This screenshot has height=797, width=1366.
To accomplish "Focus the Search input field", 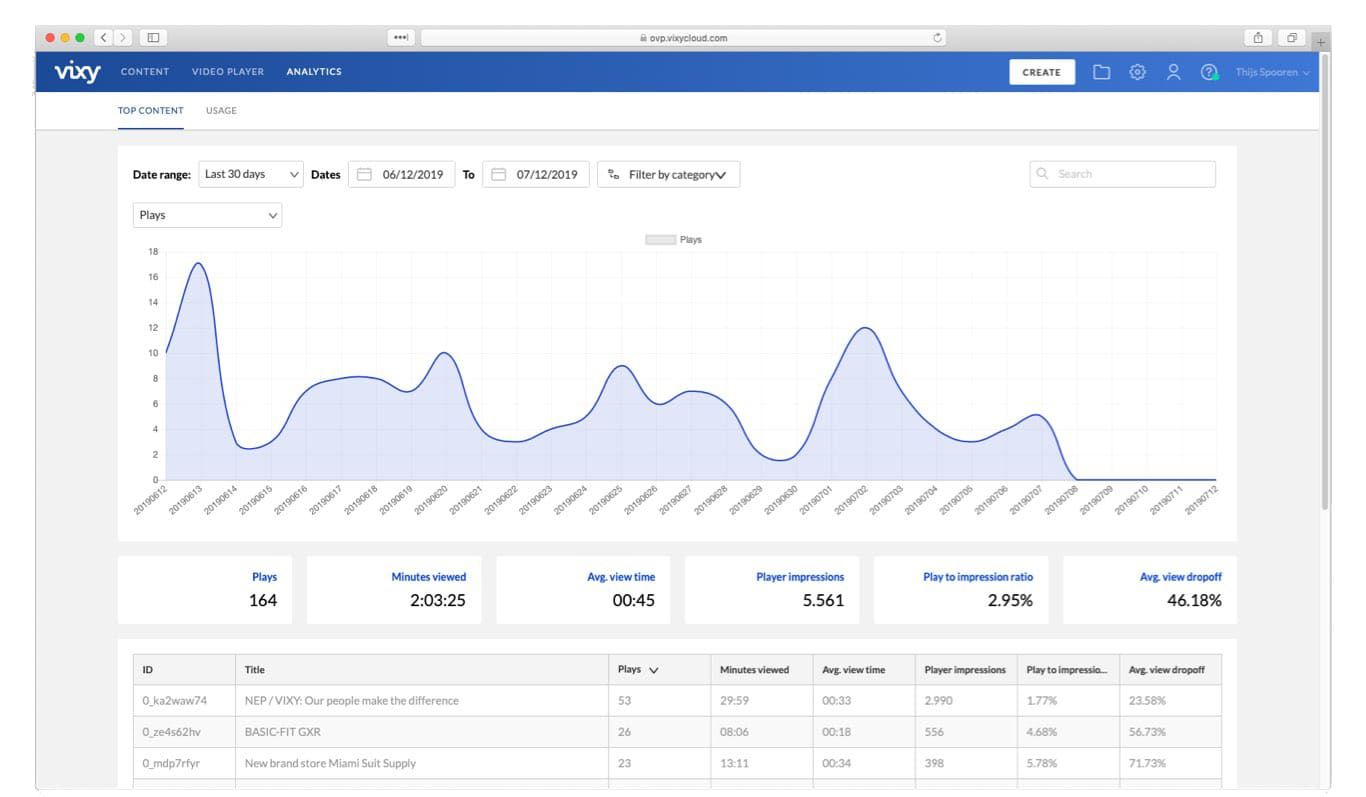I will pos(1123,174).
